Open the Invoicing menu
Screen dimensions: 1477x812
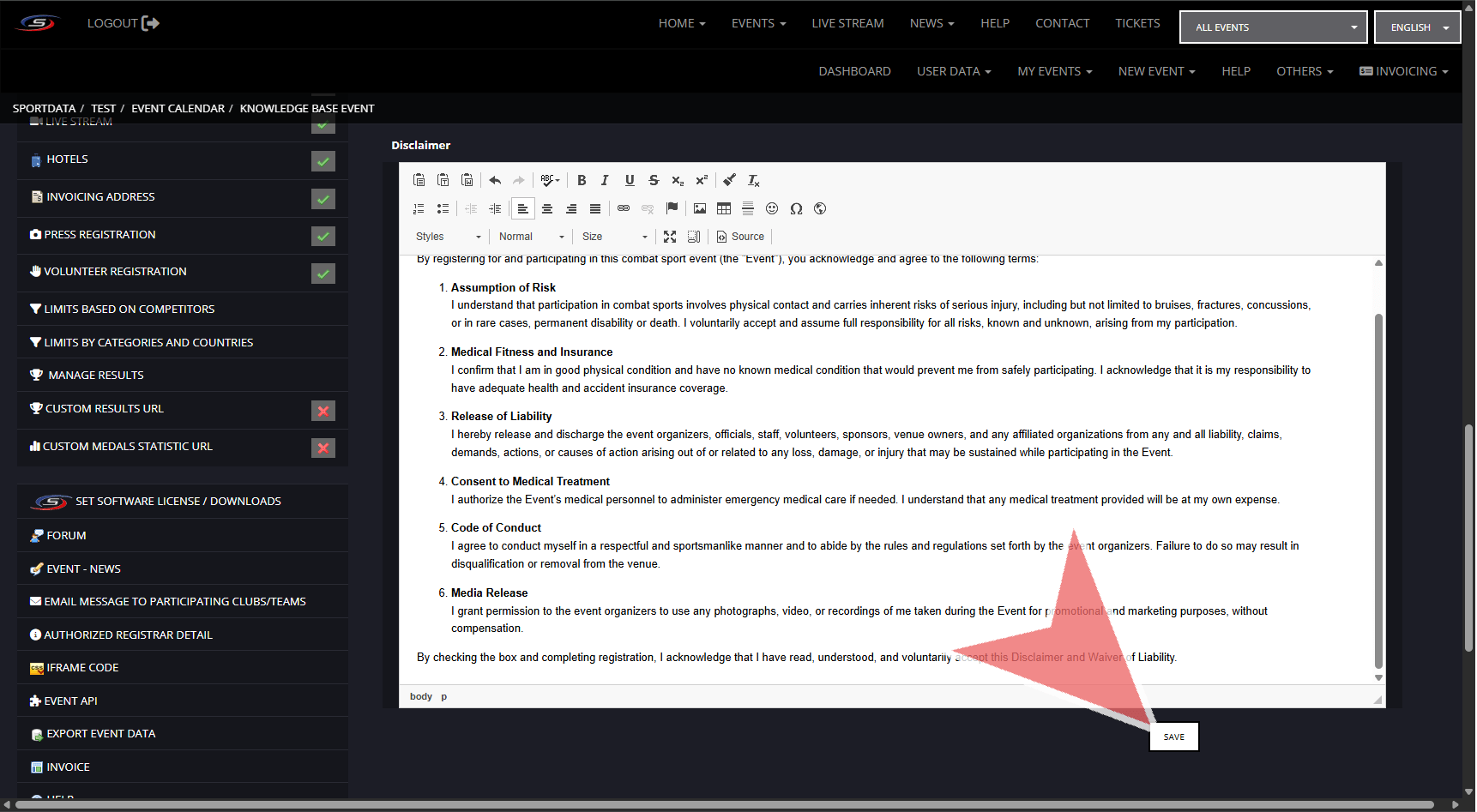(x=1404, y=71)
